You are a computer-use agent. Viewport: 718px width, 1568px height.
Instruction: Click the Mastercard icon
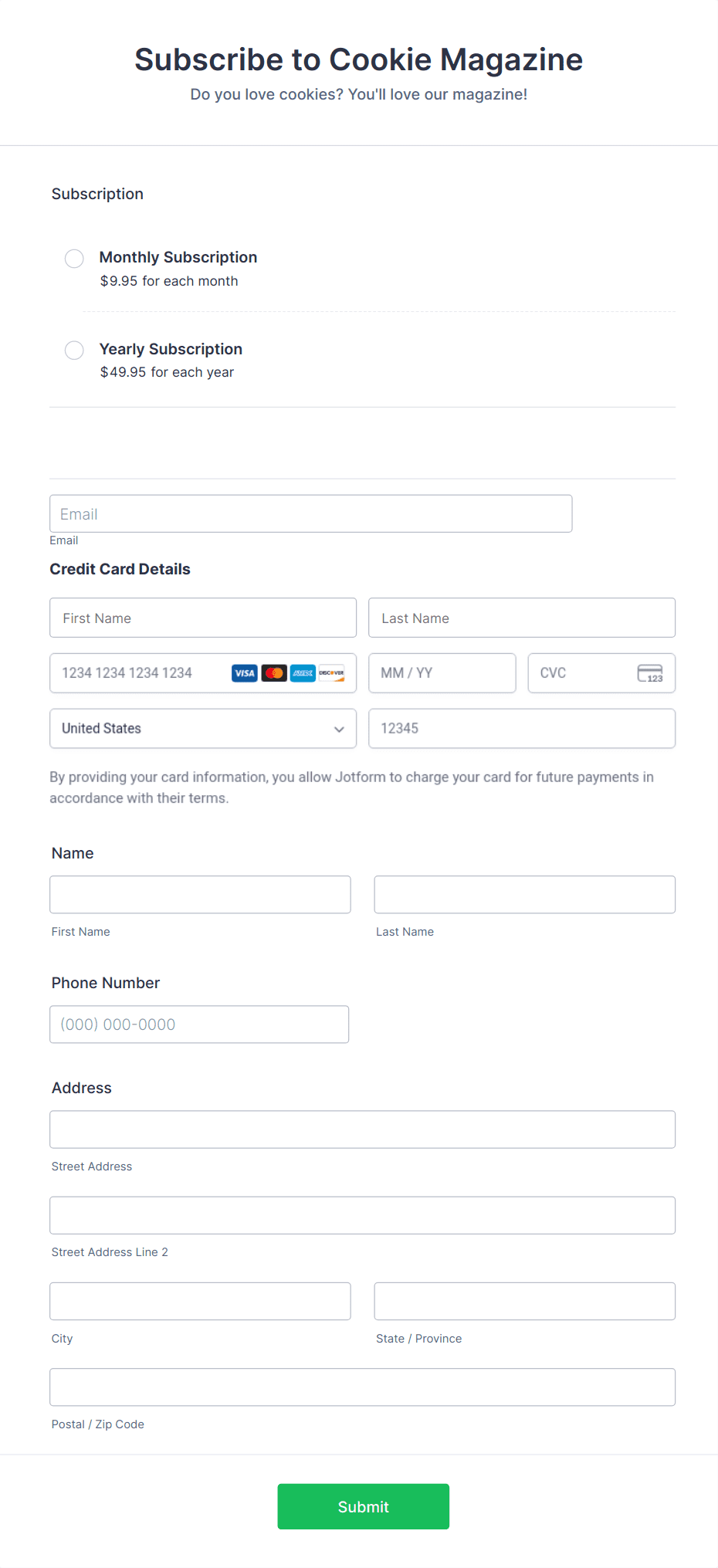[273, 672]
